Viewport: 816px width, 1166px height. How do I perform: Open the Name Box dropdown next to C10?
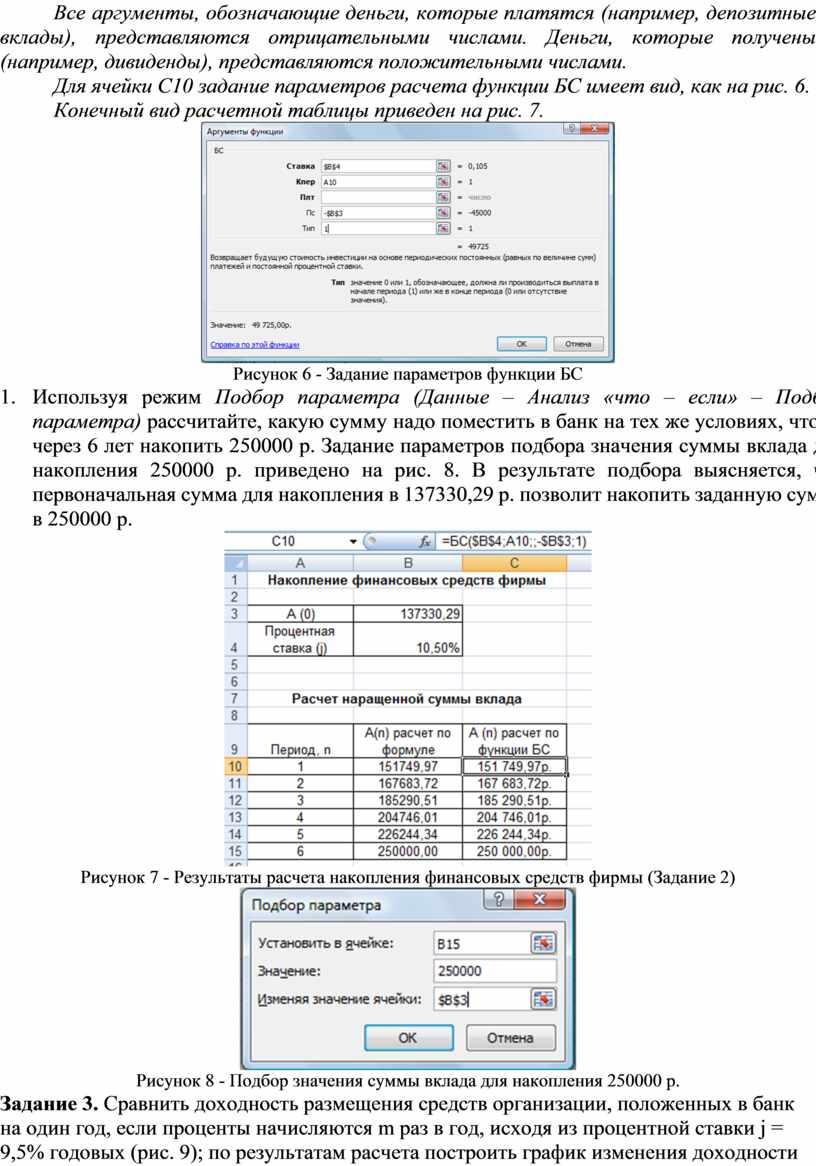(353, 541)
